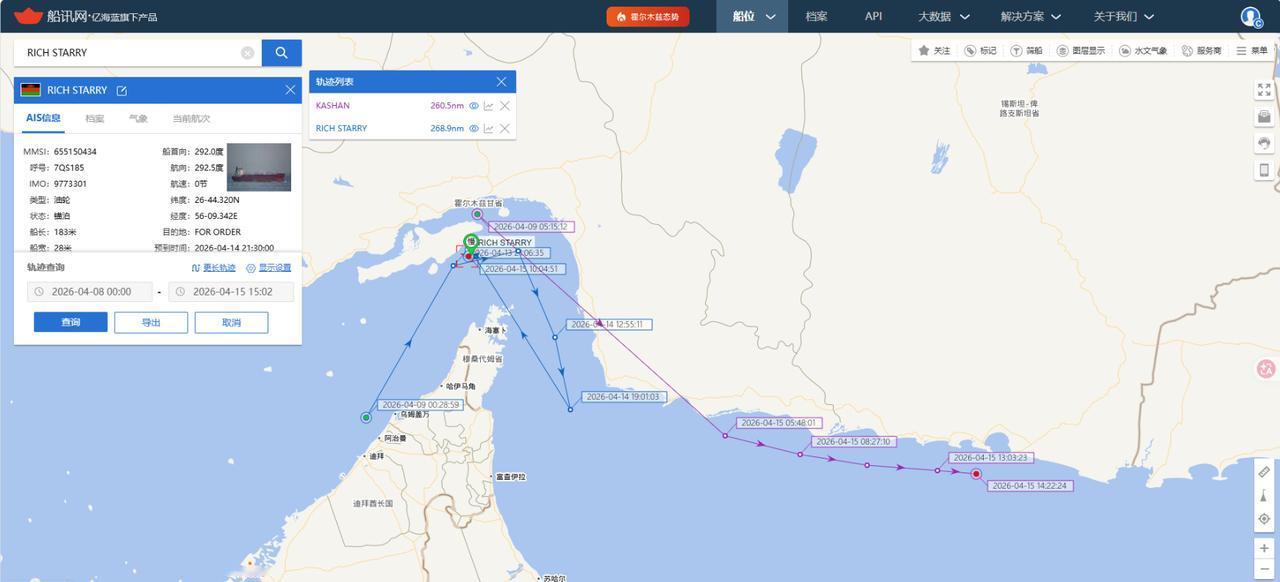Click the Export button
The image size is (1280, 582).
[x=151, y=322]
